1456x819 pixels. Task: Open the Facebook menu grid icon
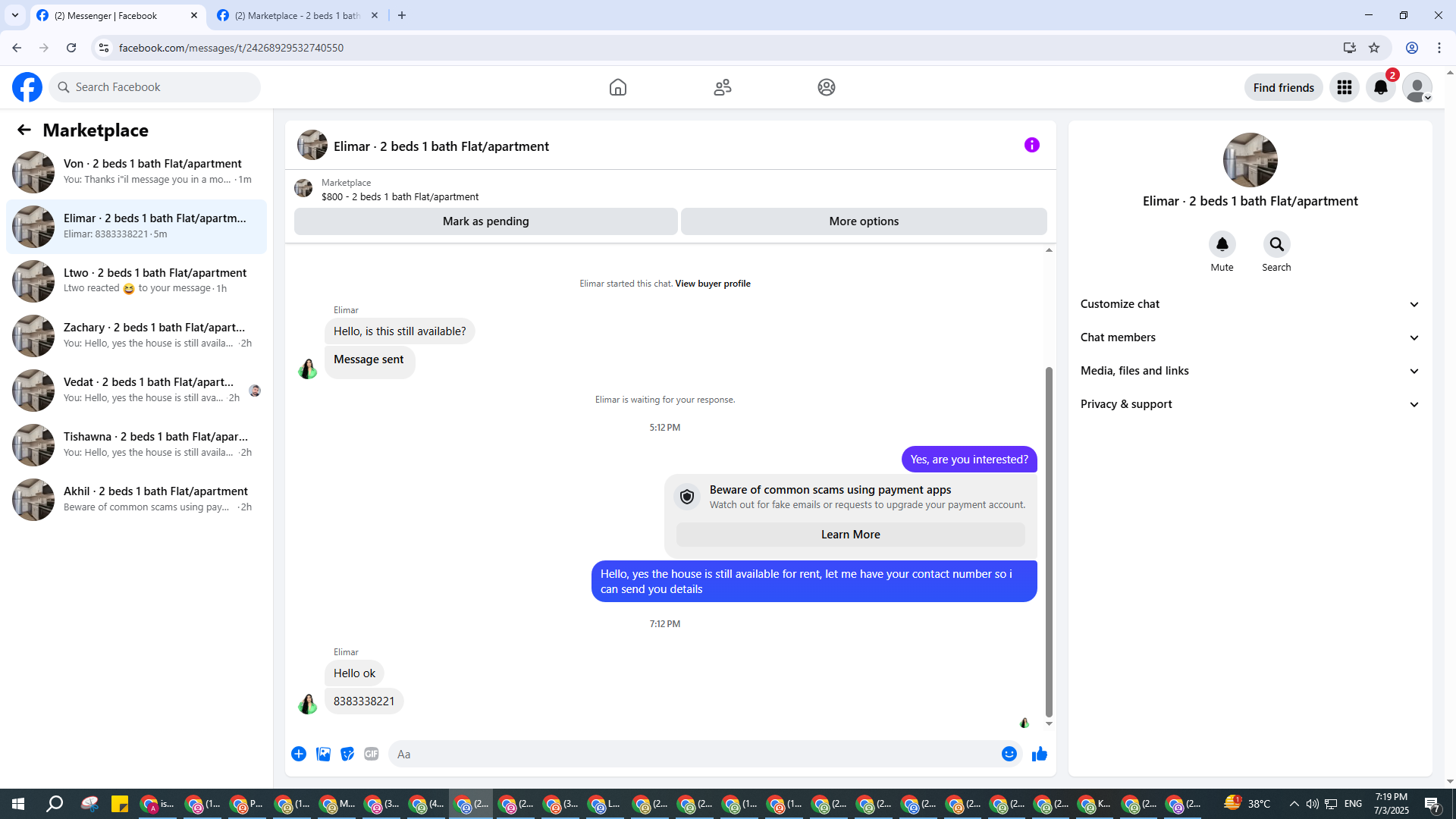pyautogui.click(x=1344, y=87)
